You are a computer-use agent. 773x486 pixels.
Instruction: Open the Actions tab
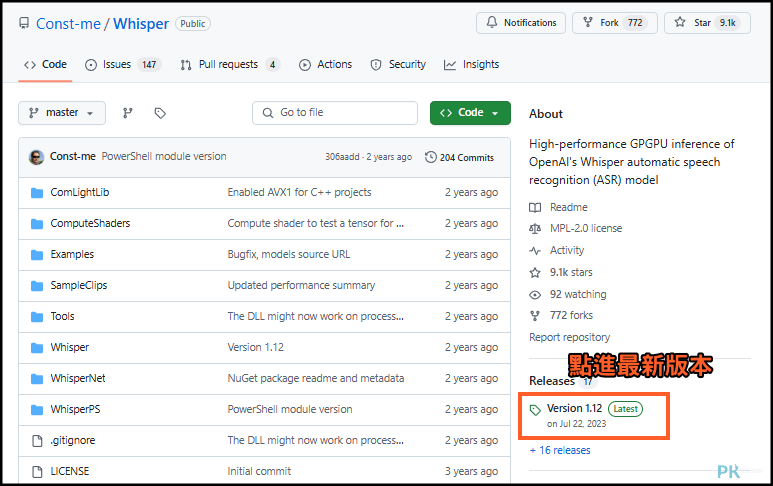(x=325, y=65)
